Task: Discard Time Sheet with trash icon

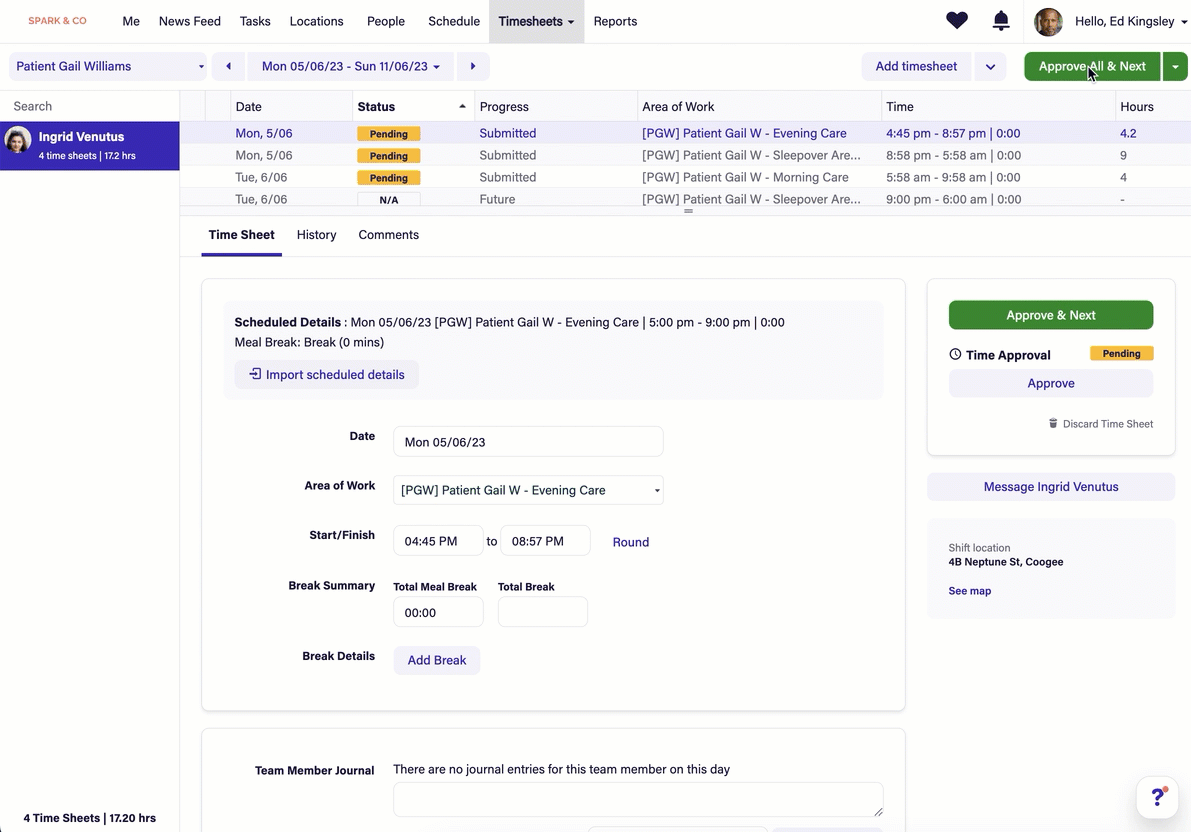Action: [x=1100, y=424]
